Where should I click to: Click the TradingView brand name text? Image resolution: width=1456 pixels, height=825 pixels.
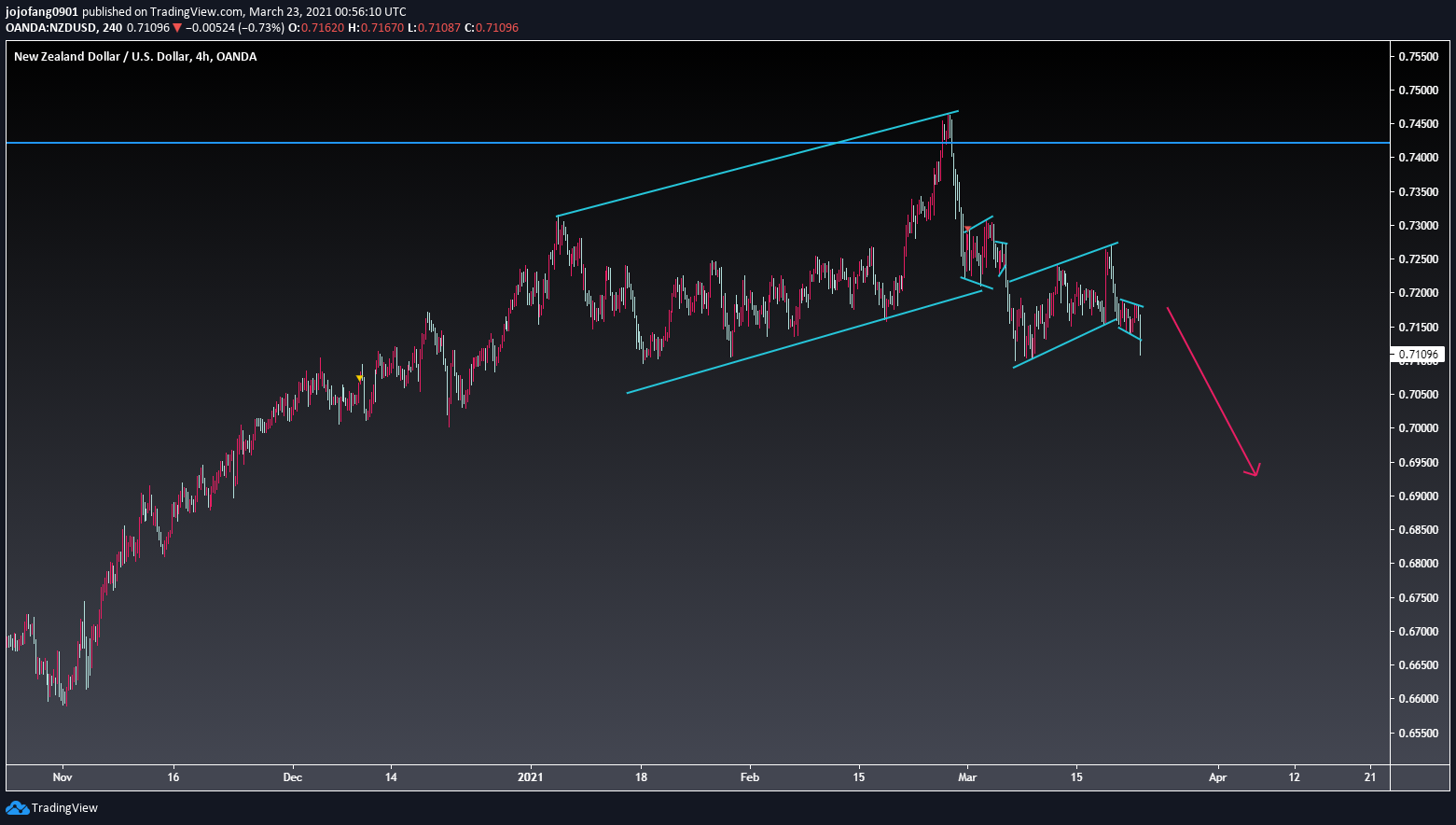(x=64, y=808)
